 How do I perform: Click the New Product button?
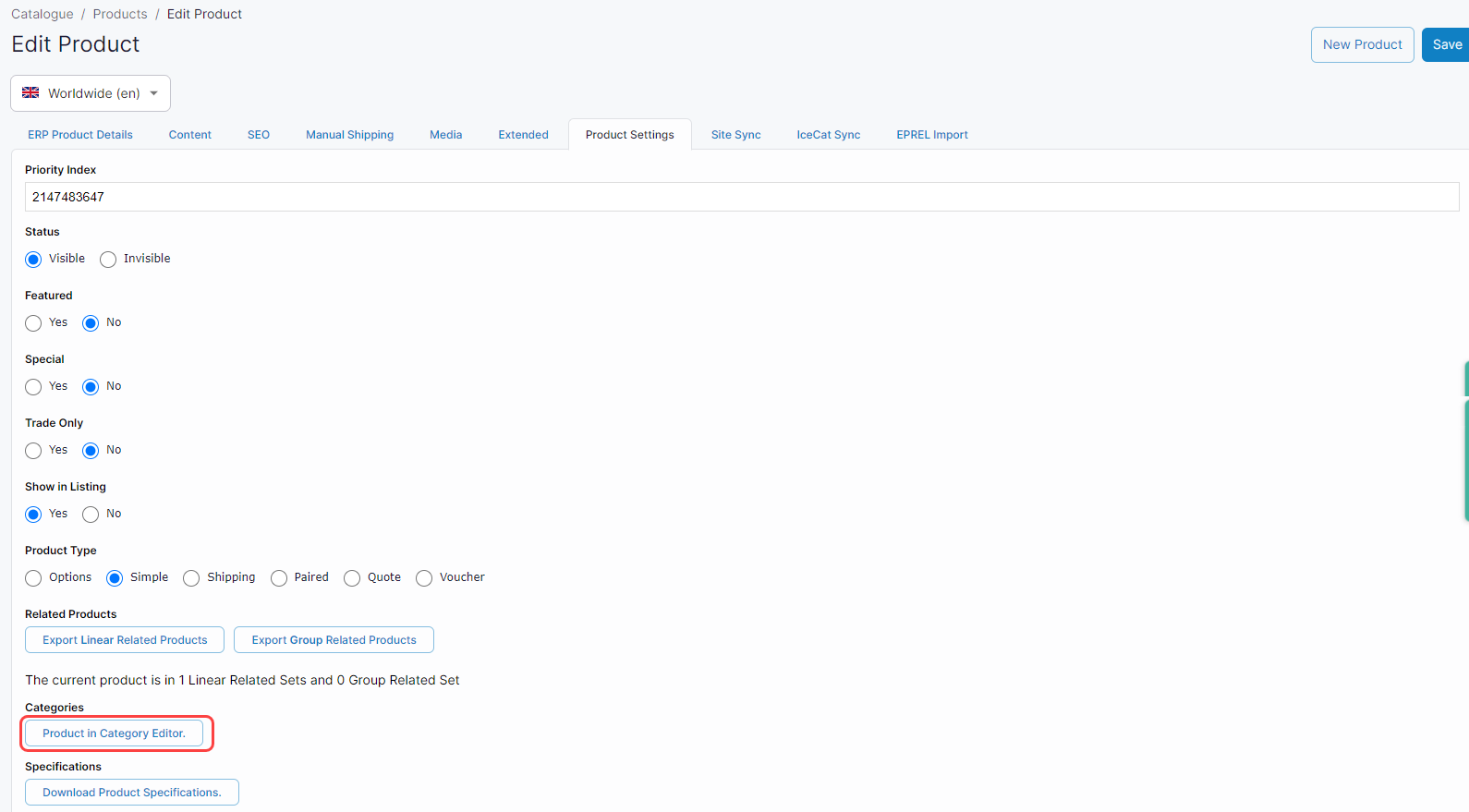click(1362, 44)
